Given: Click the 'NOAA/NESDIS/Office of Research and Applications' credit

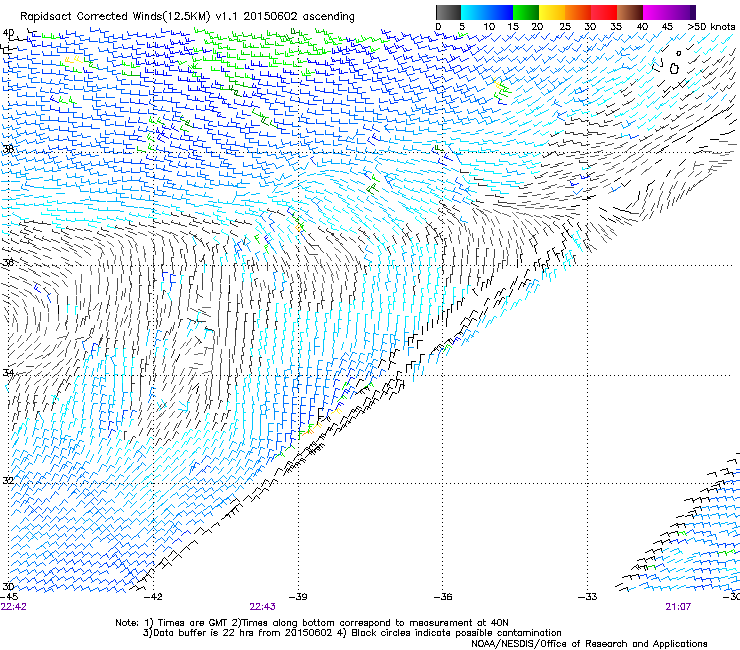Looking at the screenshot, I should pos(589,643).
